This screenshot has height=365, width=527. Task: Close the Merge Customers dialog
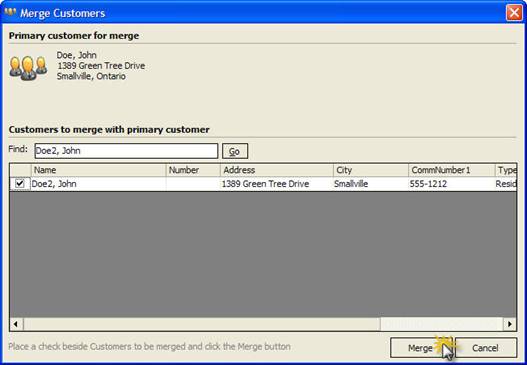pos(514,13)
